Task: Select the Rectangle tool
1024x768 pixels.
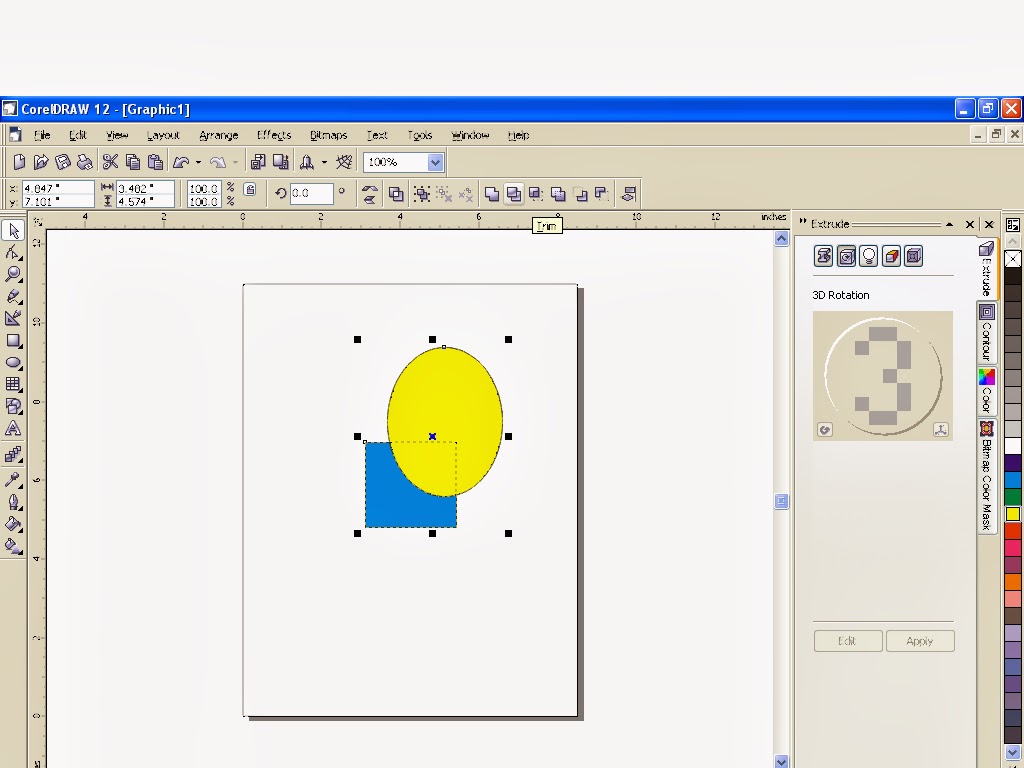Action: (x=13, y=340)
